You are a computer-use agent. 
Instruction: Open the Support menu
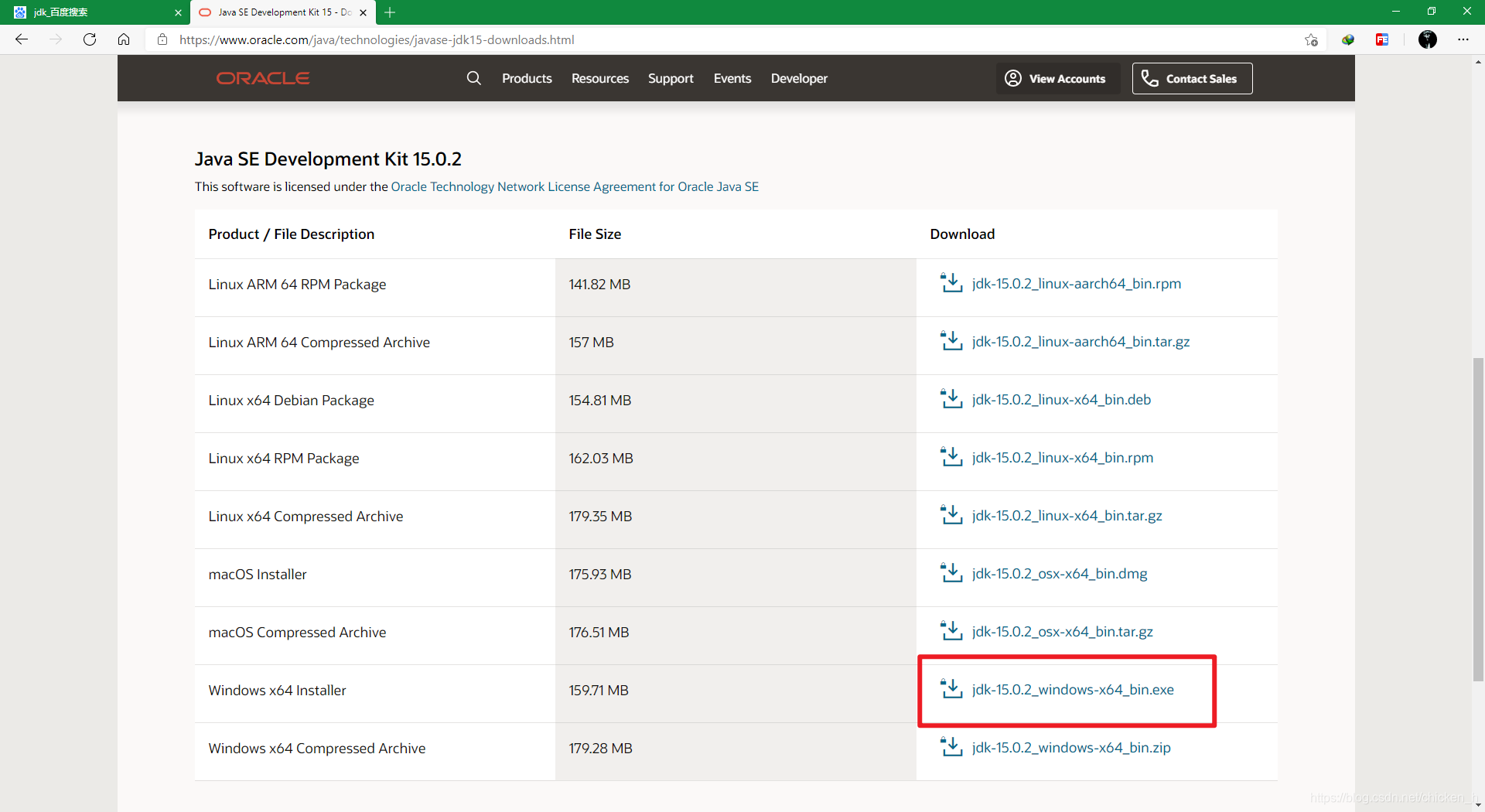pos(671,78)
